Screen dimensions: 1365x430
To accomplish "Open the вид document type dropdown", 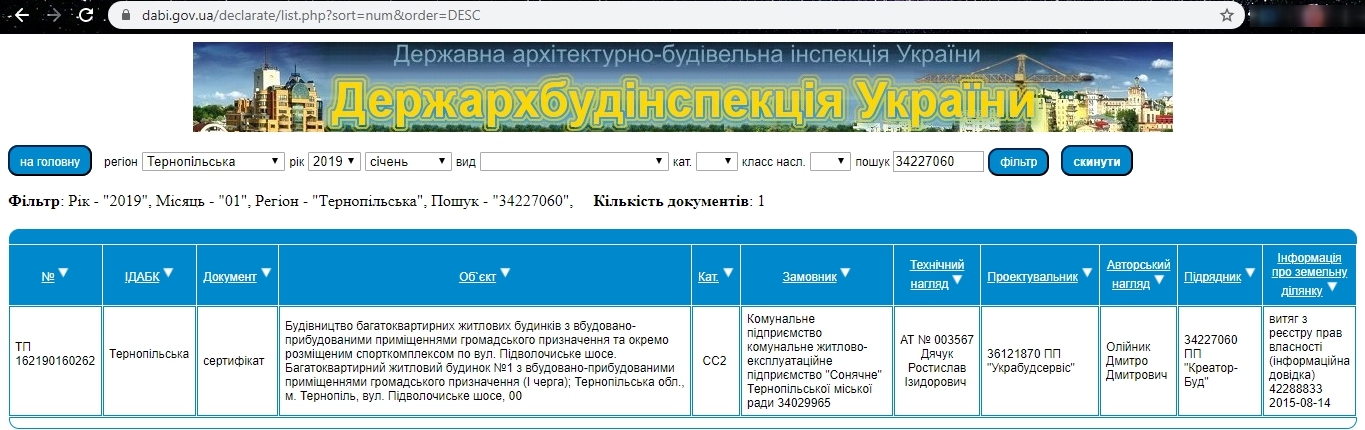I will [x=574, y=161].
